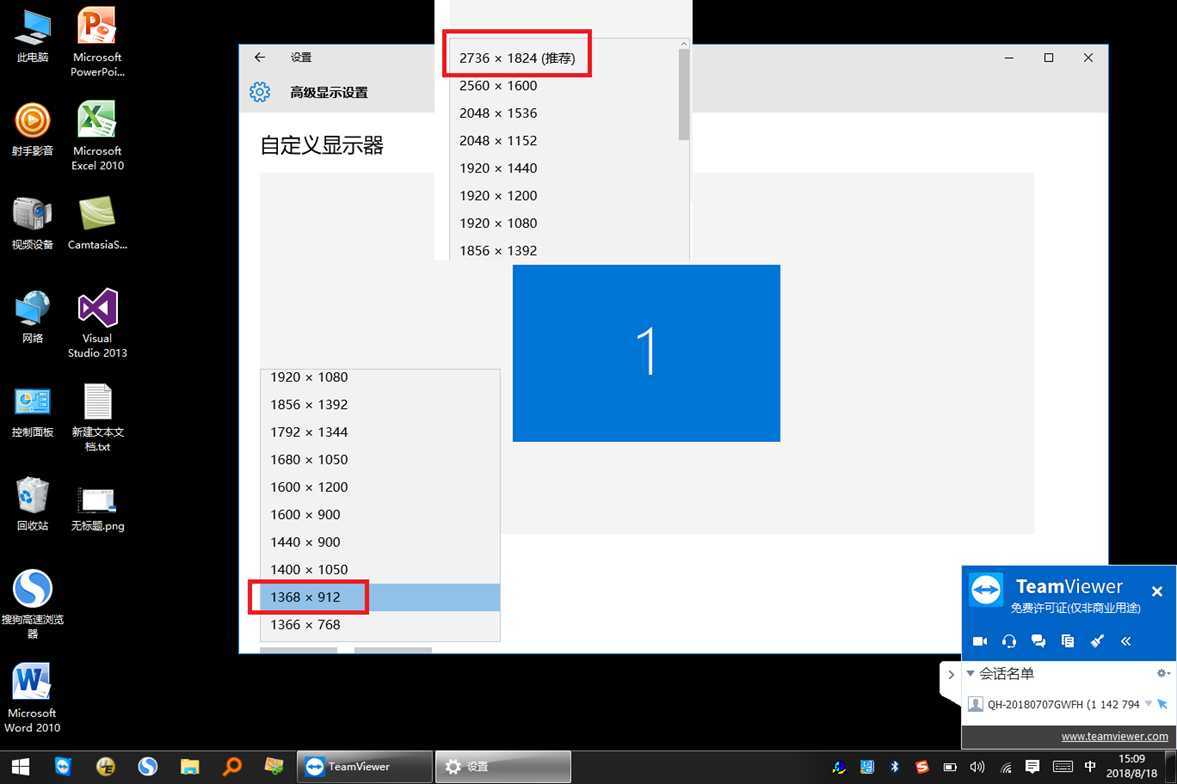The height and width of the screenshot is (784, 1177).
Task: Select 回收站 recycle bin icon
Action: (32, 505)
